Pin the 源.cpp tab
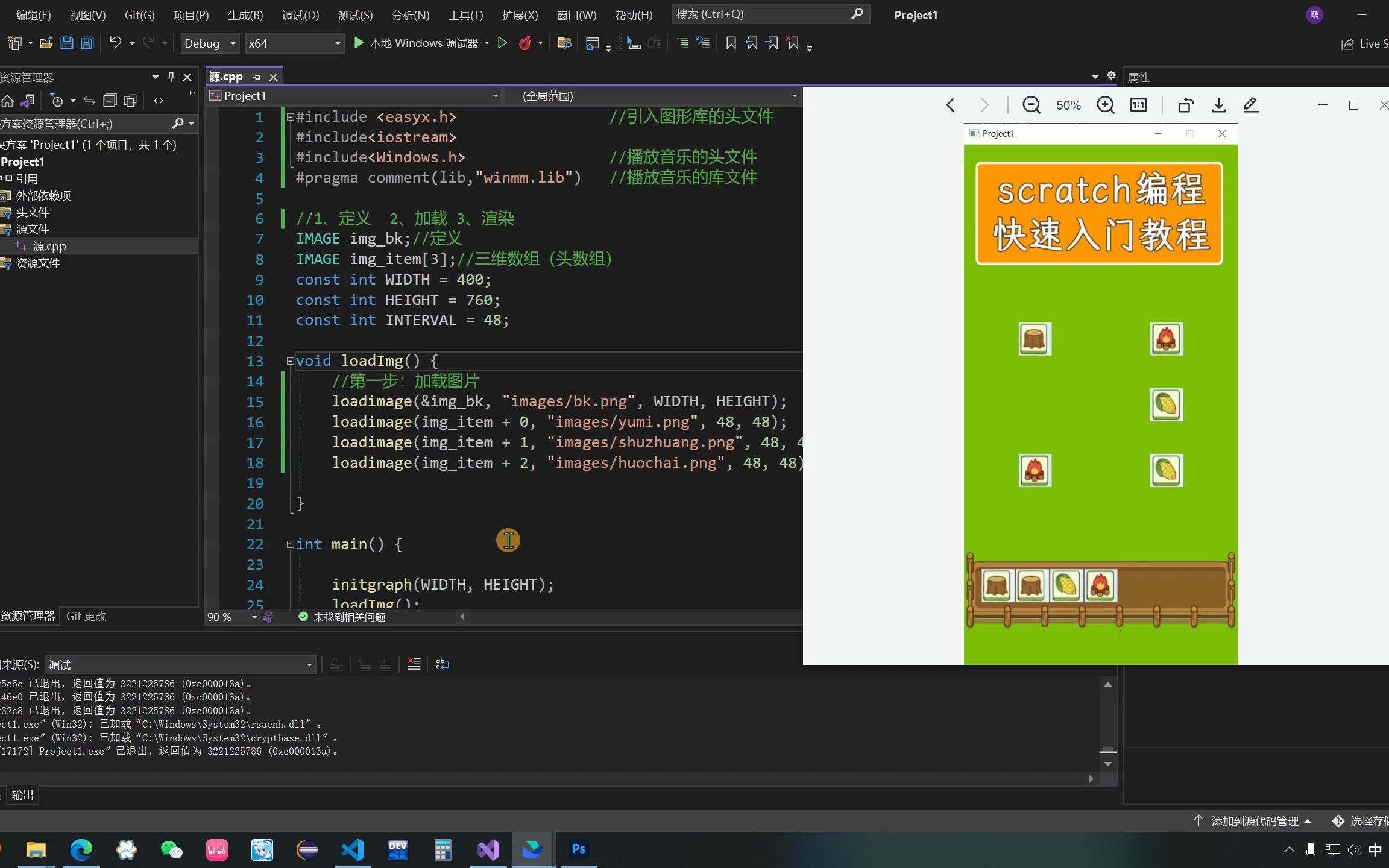Viewport: 1389px width, 868px height. (256, 77)
